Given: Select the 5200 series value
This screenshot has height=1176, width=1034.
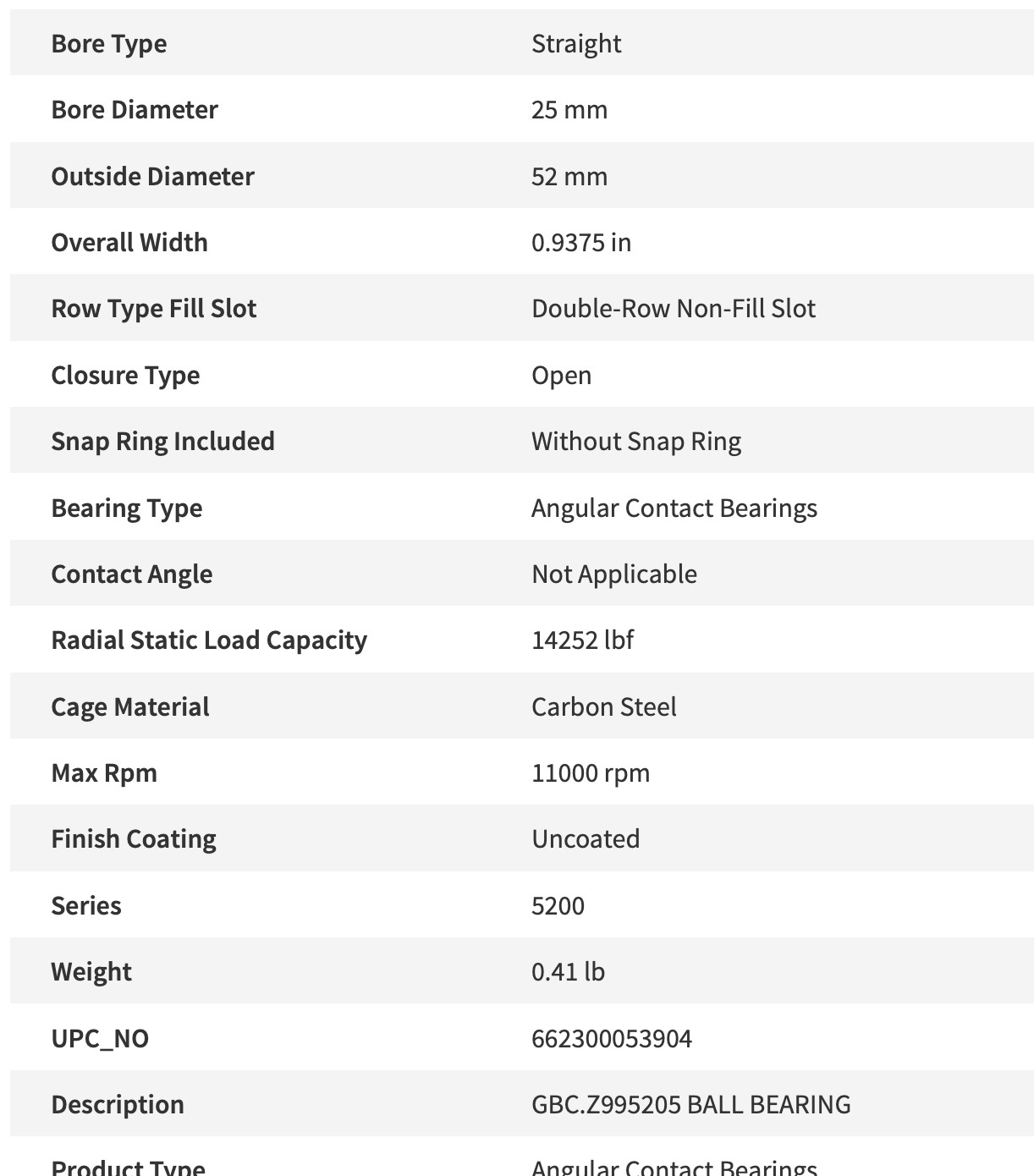Looking at the screenshot, I should coord(558,906).
